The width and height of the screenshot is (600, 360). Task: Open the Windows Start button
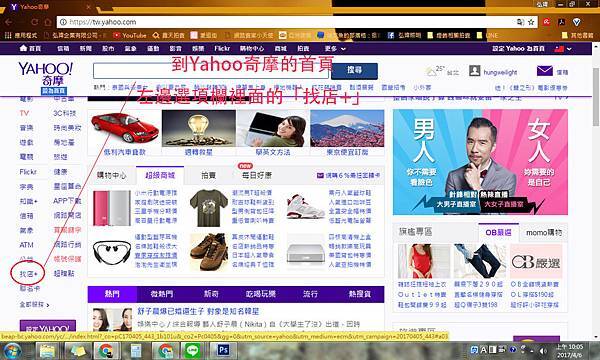[x=11, y=350]
